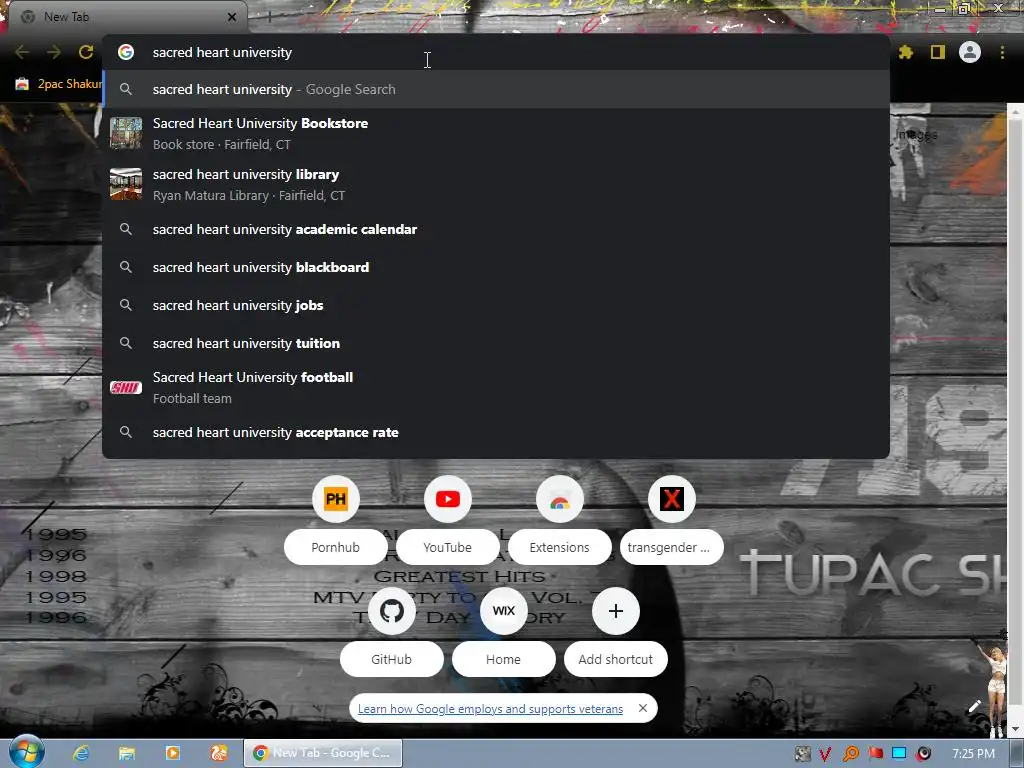Screen dimensions: 1024x768
Task: Choose the blackboard suggestion
Action: 496,267
